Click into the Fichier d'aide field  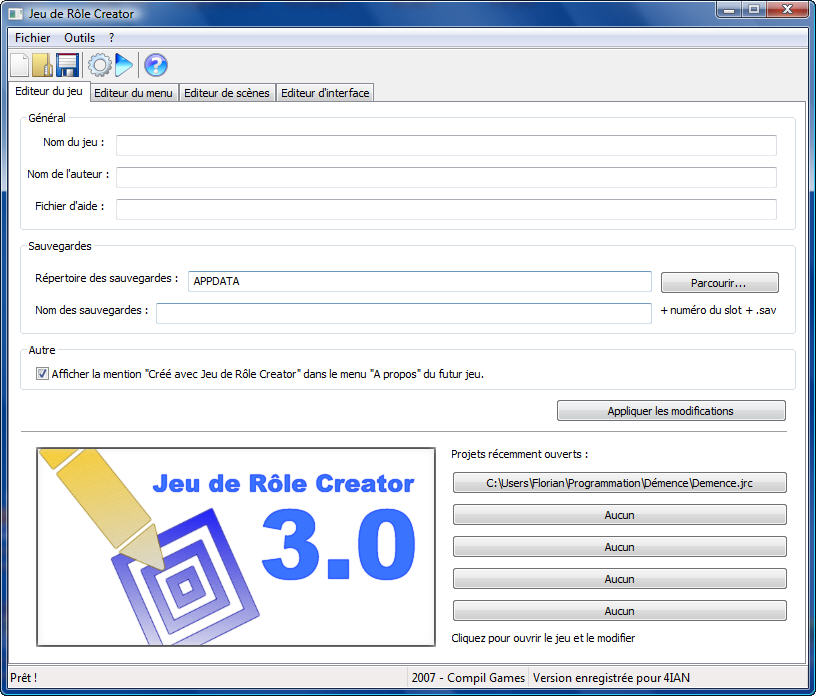446,209
